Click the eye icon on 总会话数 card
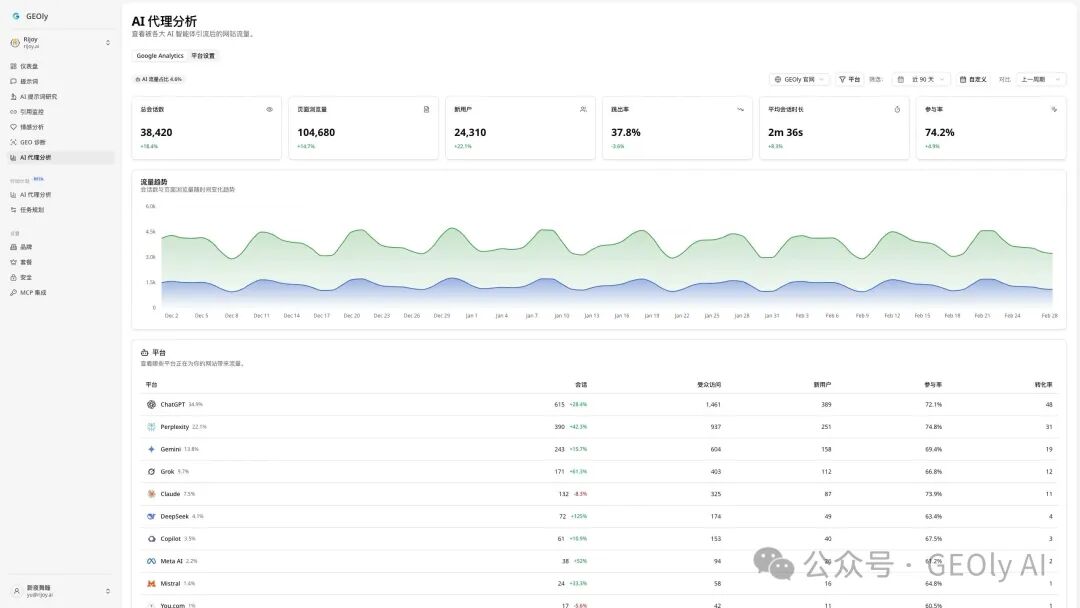The height and width of the screenshot is (608, 1080). tap(269, 109)
